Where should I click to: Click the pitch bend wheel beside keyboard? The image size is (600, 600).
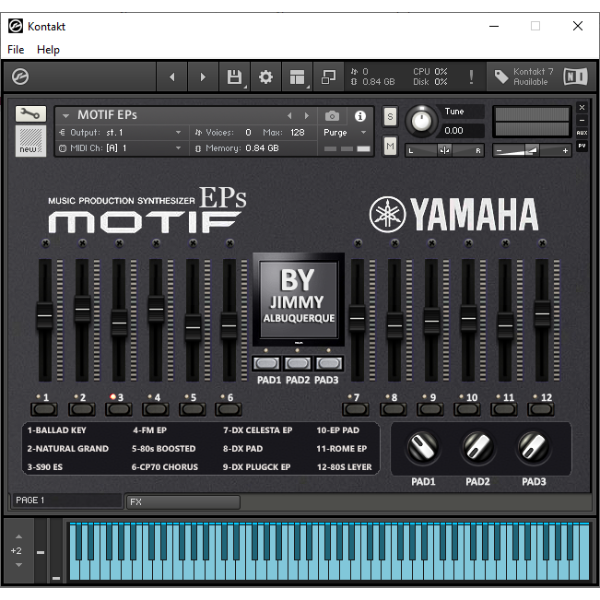coord(41,551)
